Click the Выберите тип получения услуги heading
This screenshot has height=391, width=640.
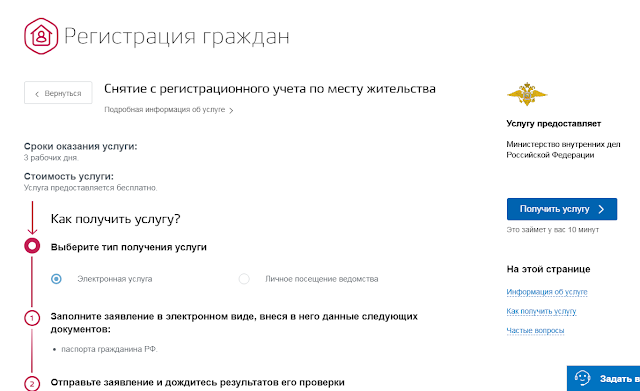pos(129,247)
